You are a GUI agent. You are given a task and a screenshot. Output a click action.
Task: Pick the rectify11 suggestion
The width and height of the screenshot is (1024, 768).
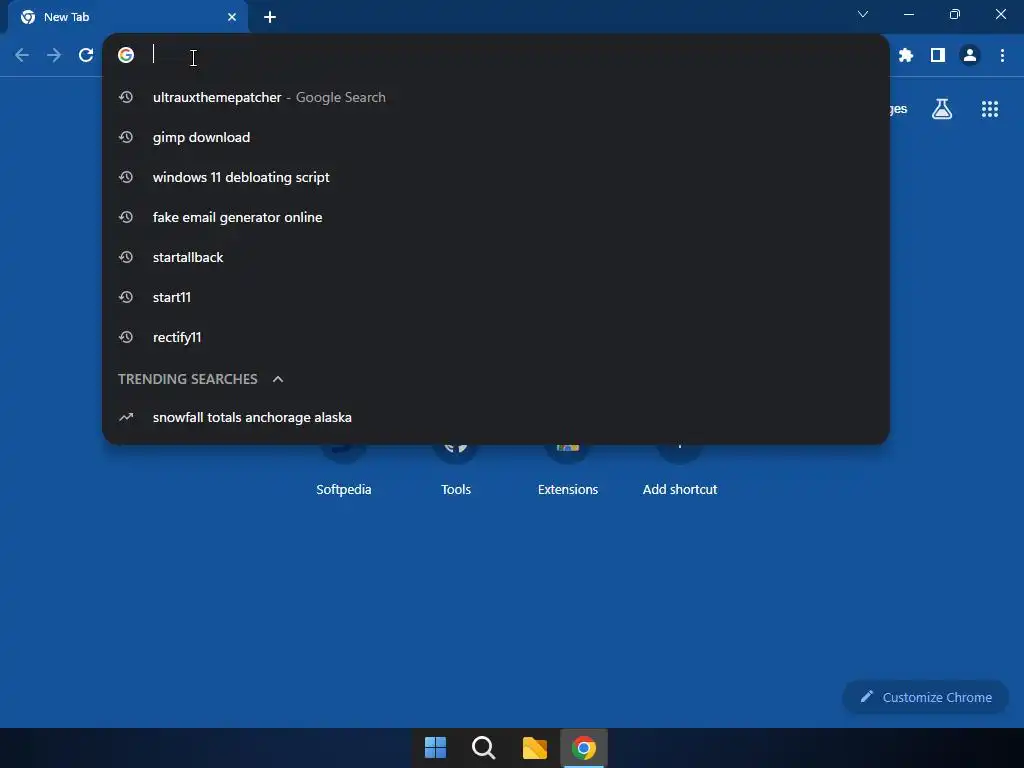pos(496,337)
